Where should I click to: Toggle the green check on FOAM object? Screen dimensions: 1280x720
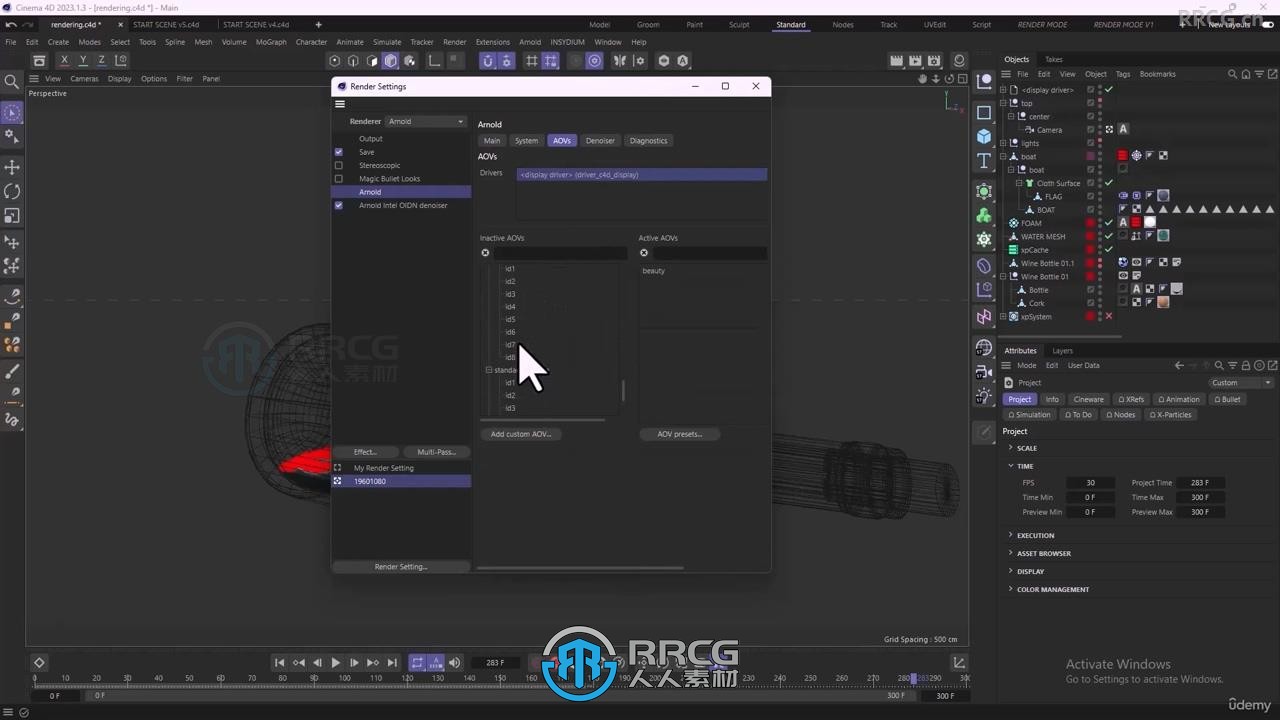pos(1109,223)
